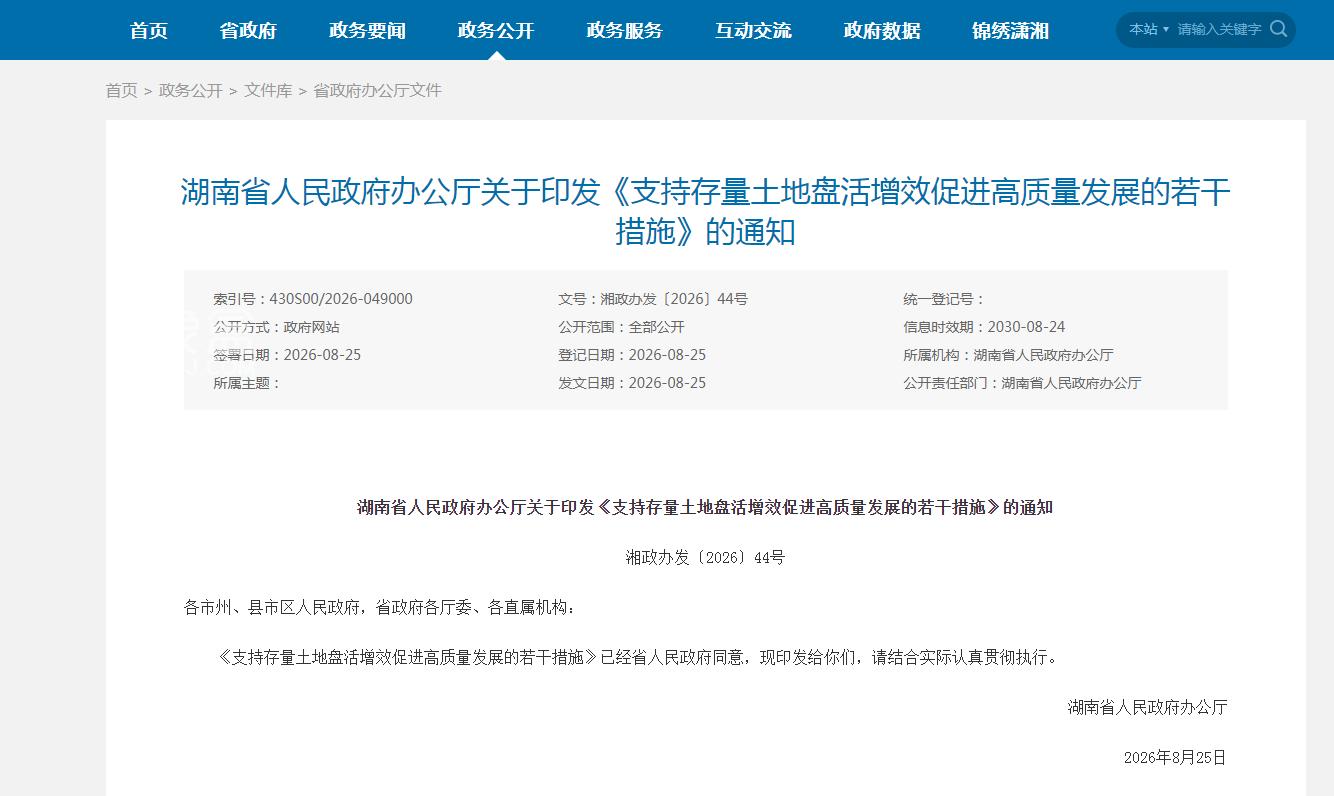
Task: Navigate to 政务服务 in the top menu
Action: coord(625,30)
